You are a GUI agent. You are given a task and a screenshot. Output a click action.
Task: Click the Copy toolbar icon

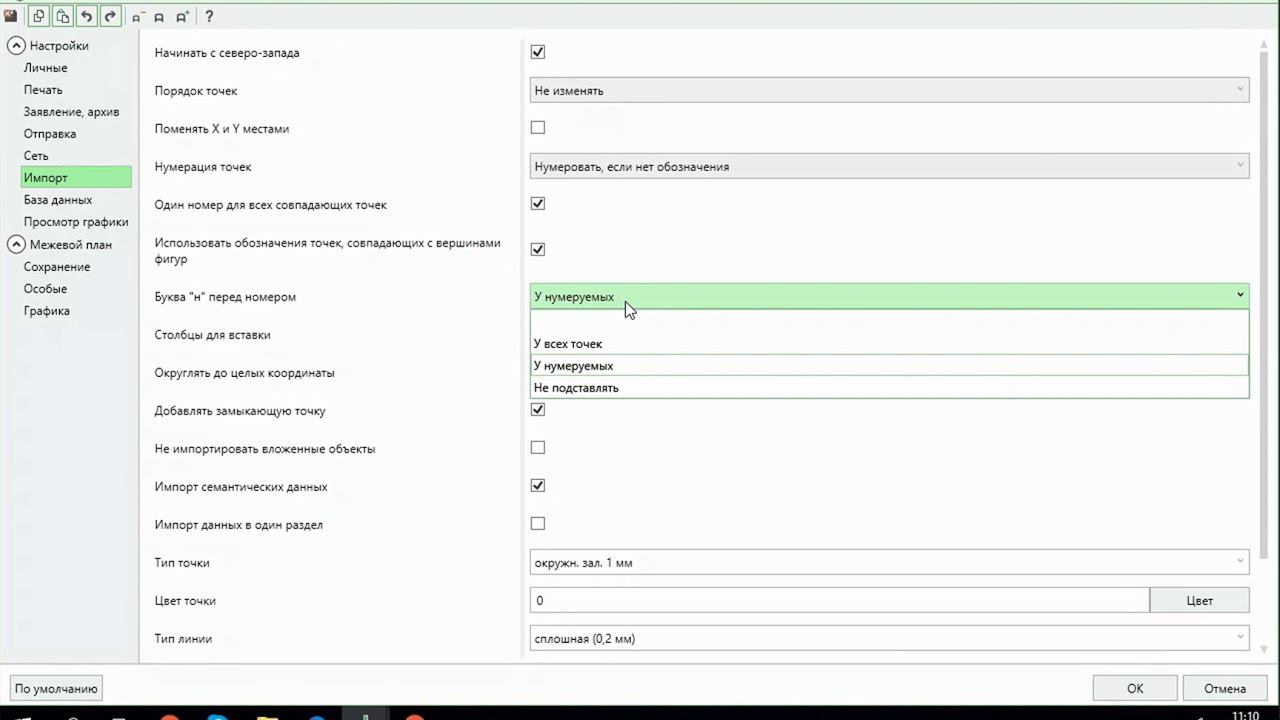(x=39, y=16)
